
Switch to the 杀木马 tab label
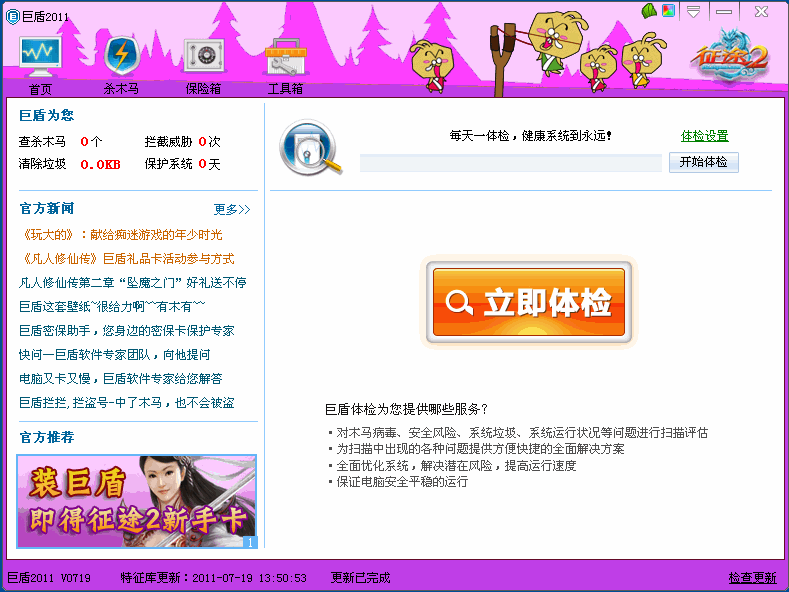[121, 89]
